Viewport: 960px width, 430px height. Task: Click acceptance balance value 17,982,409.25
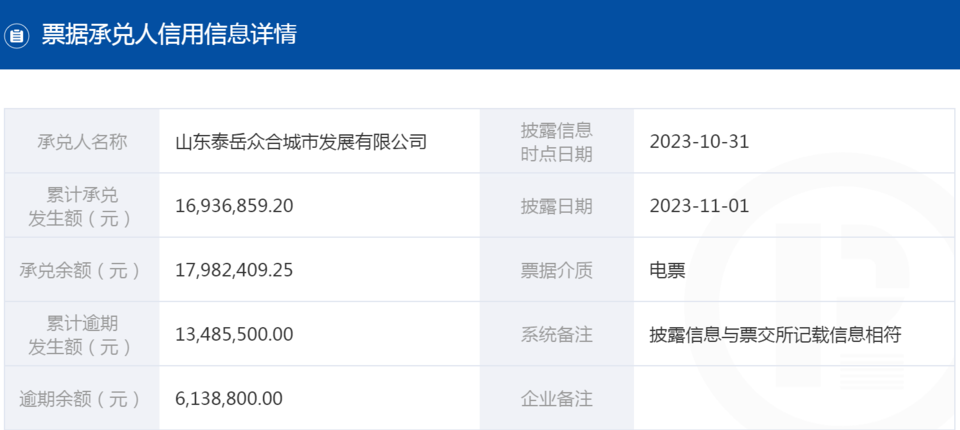[x=234, y=270]
